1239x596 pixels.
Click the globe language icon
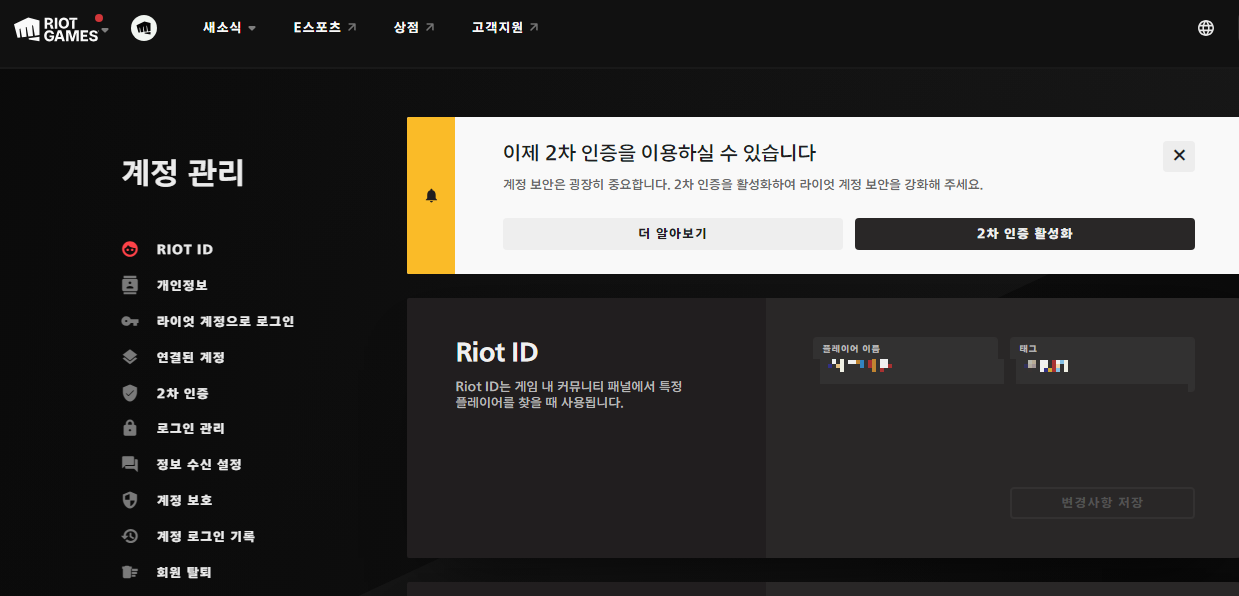click(x=1206, y=28)
